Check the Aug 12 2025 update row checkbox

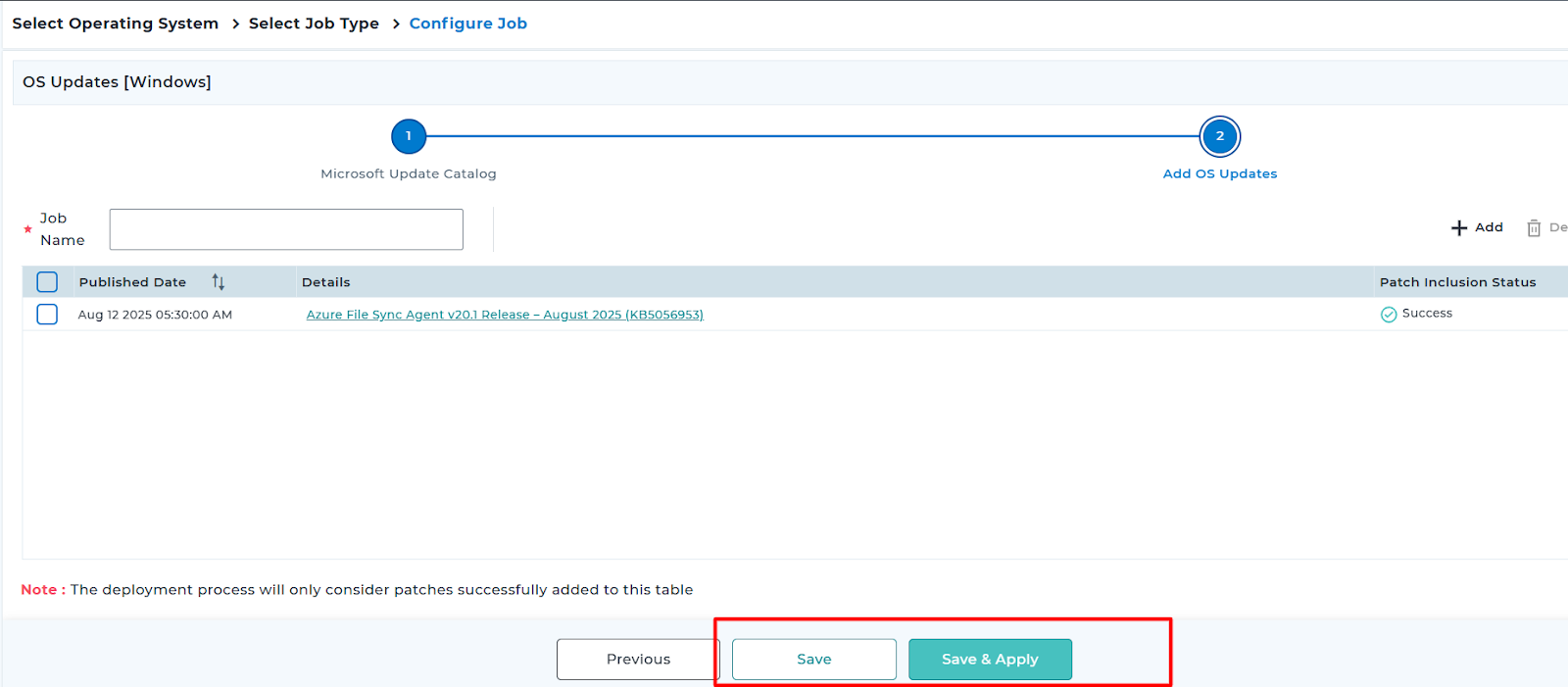[47, 315]
